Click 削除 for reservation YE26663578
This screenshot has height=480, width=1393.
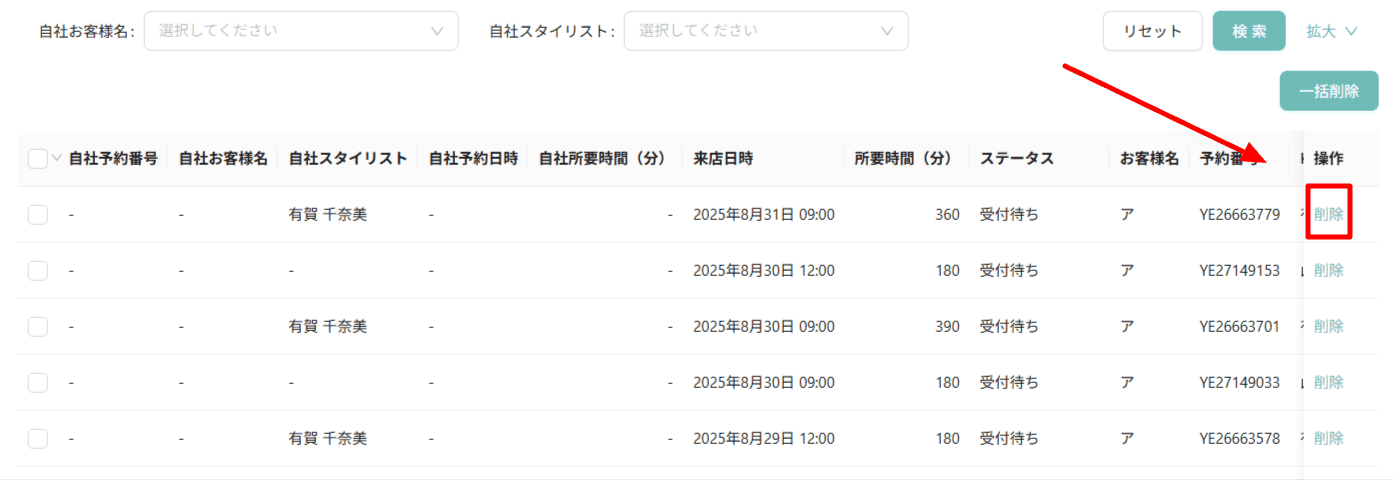pos(1329,438)
